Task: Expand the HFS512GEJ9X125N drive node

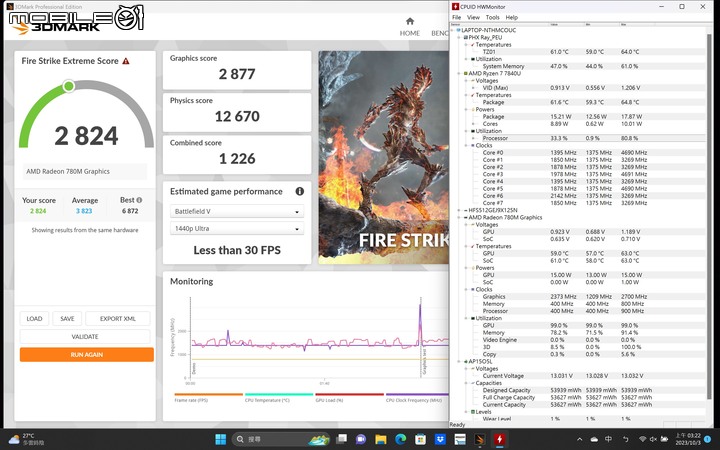Action: click(x=459, y=210)
